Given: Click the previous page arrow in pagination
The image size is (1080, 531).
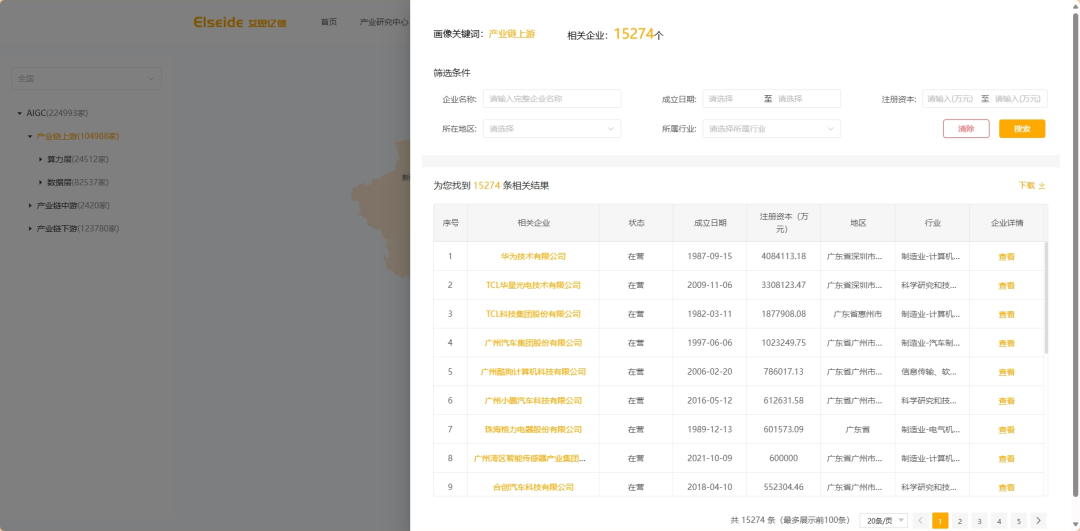Looking at the screenshot, I should (920, 521).
